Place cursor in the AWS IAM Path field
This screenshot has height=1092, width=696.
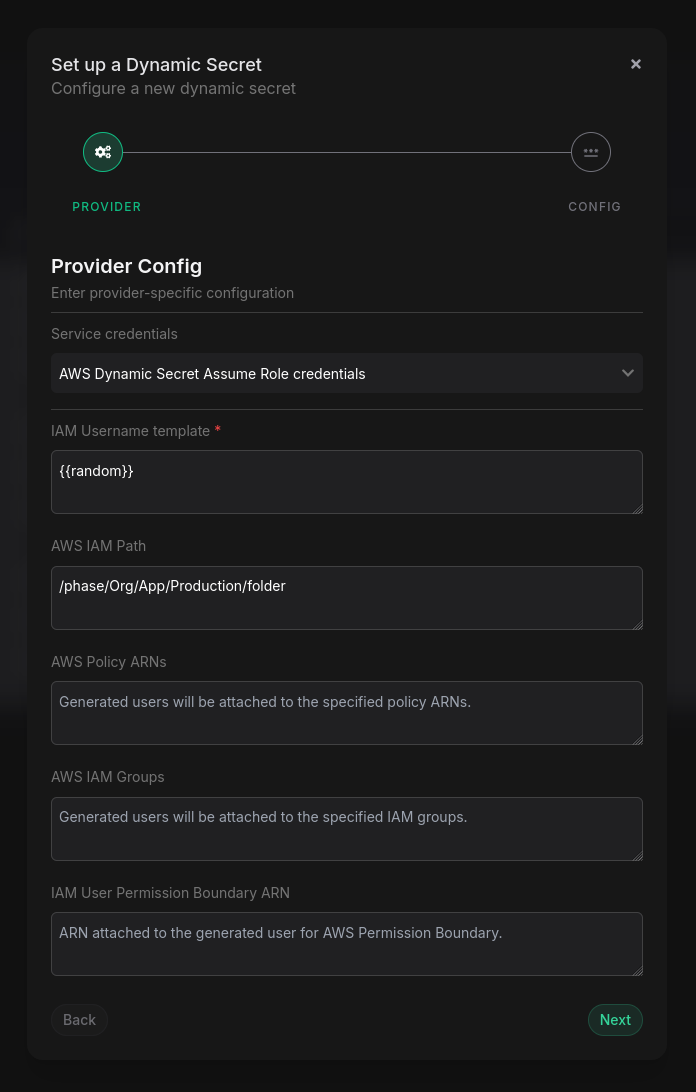pos(347,597)
